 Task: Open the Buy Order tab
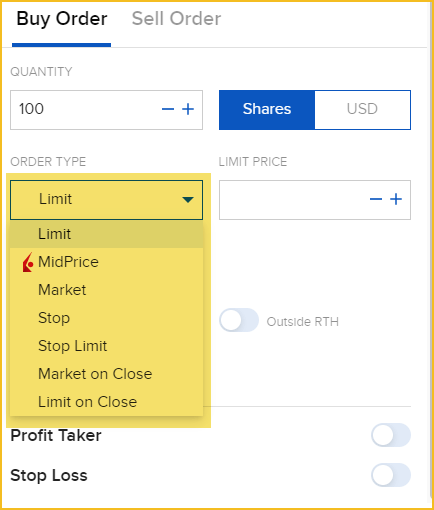62,19
